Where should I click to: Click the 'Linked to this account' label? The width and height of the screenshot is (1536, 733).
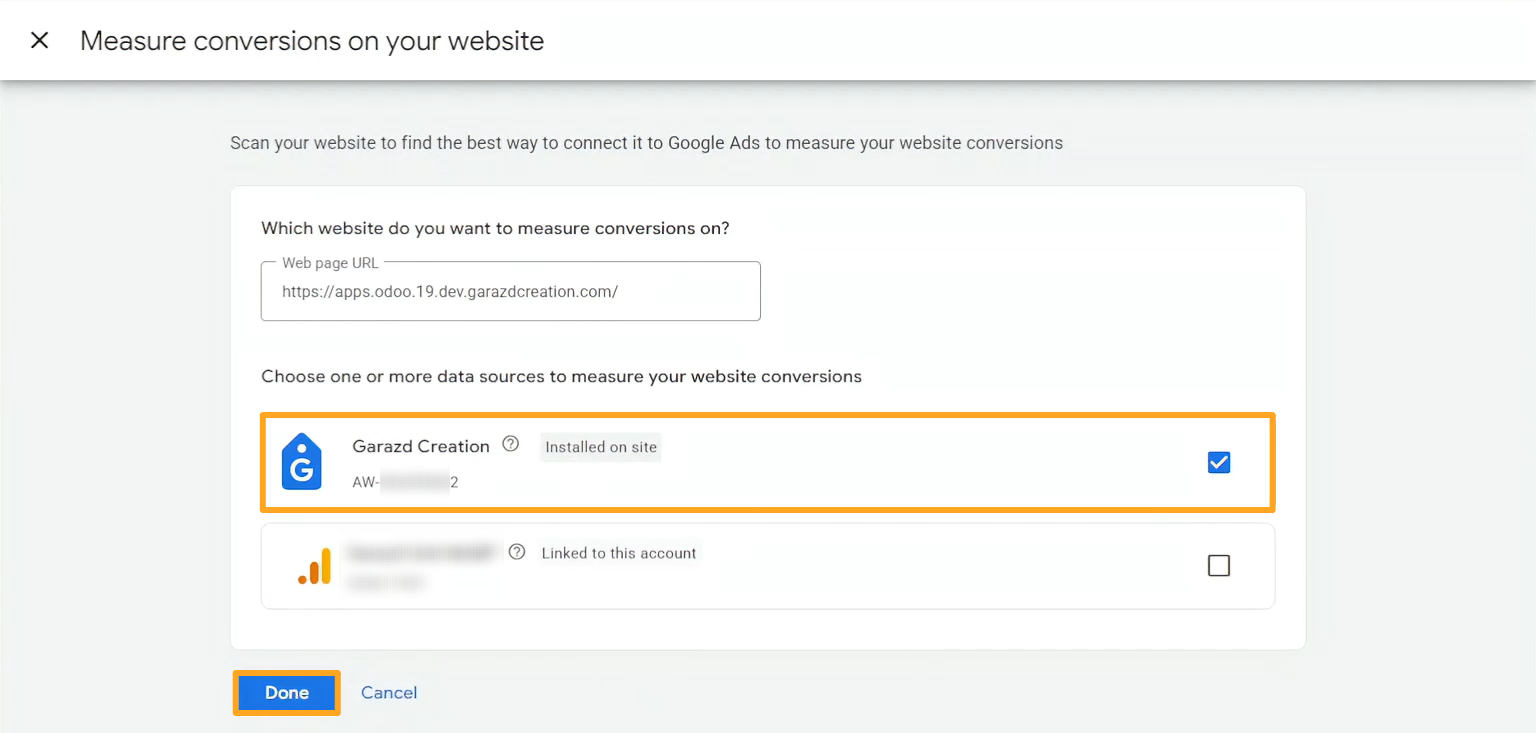[x=619, y=553]
